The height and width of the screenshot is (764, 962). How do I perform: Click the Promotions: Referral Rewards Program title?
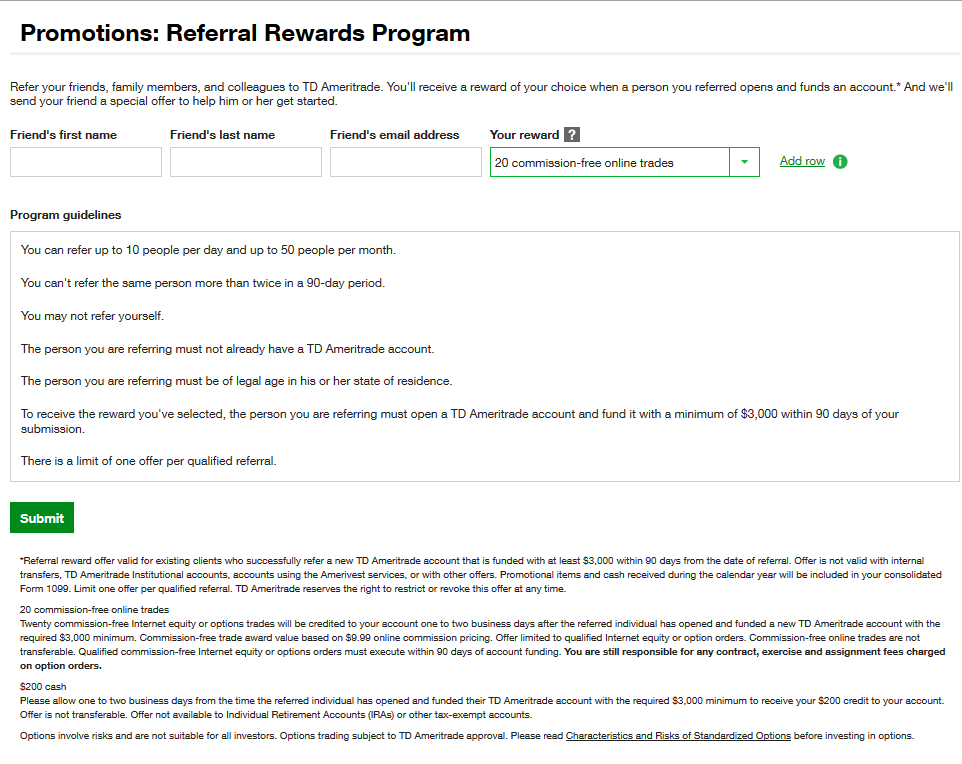click(x=245, y=33)
